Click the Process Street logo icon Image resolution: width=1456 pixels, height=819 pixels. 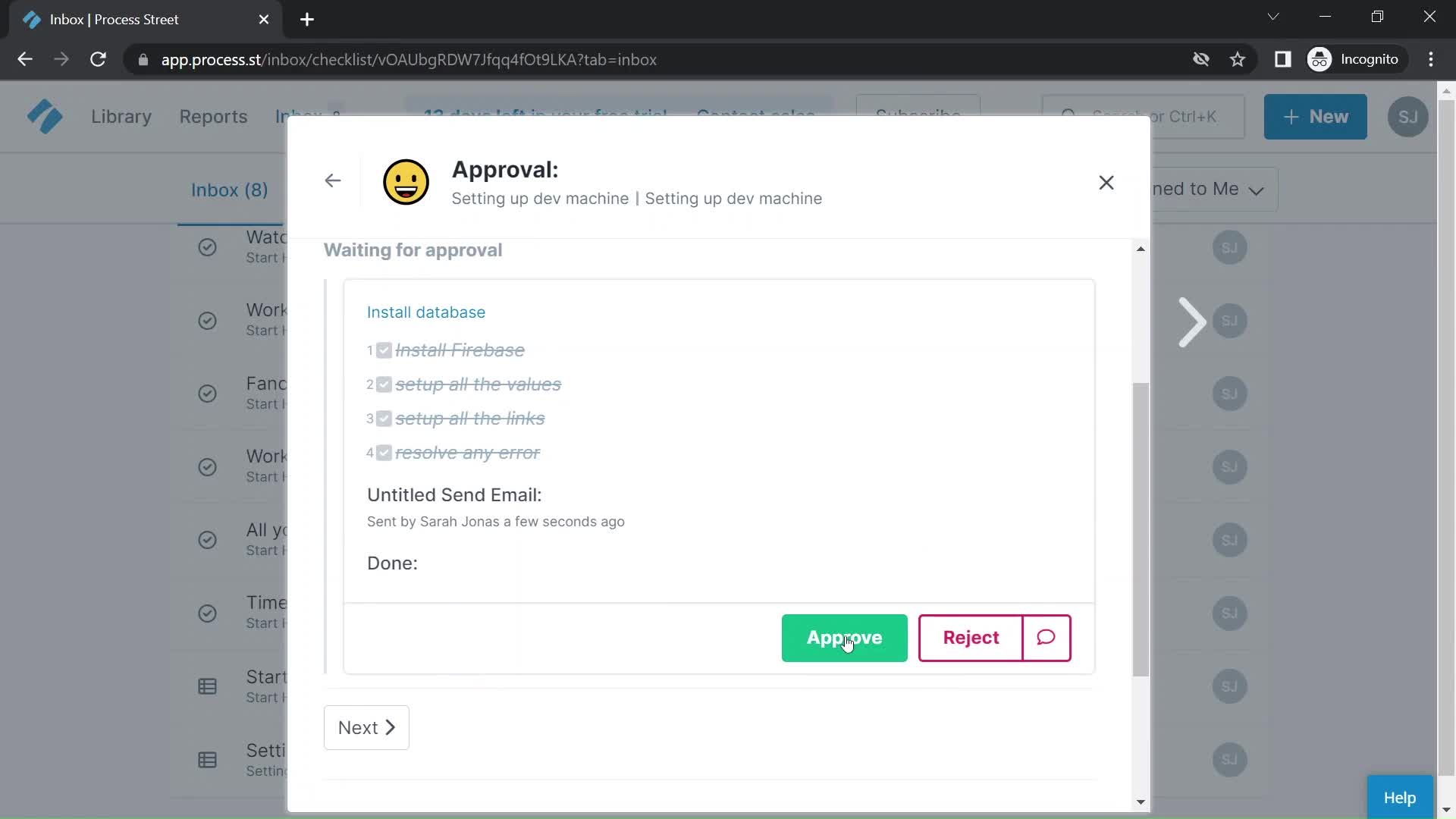[45, 117]
